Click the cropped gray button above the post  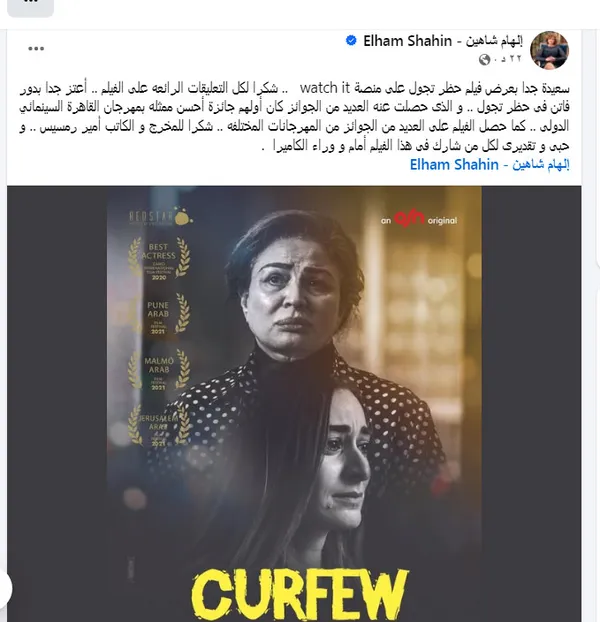(x=31, y=8)
